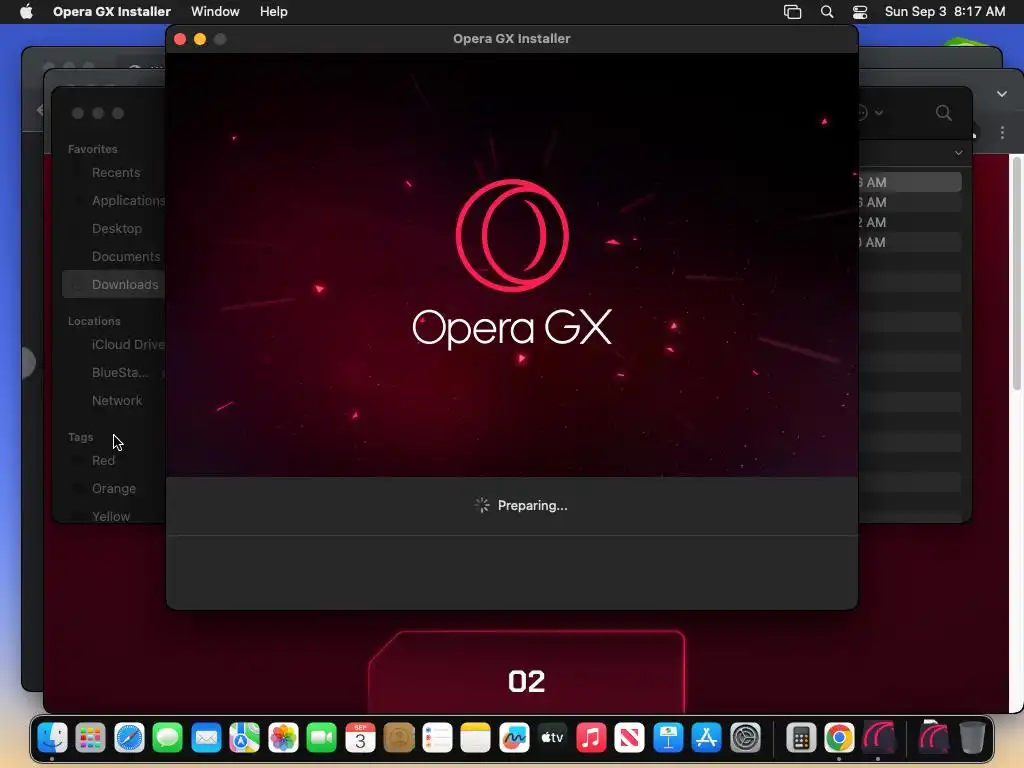Select the Red tag in Finder

click(x=103, y=460)
